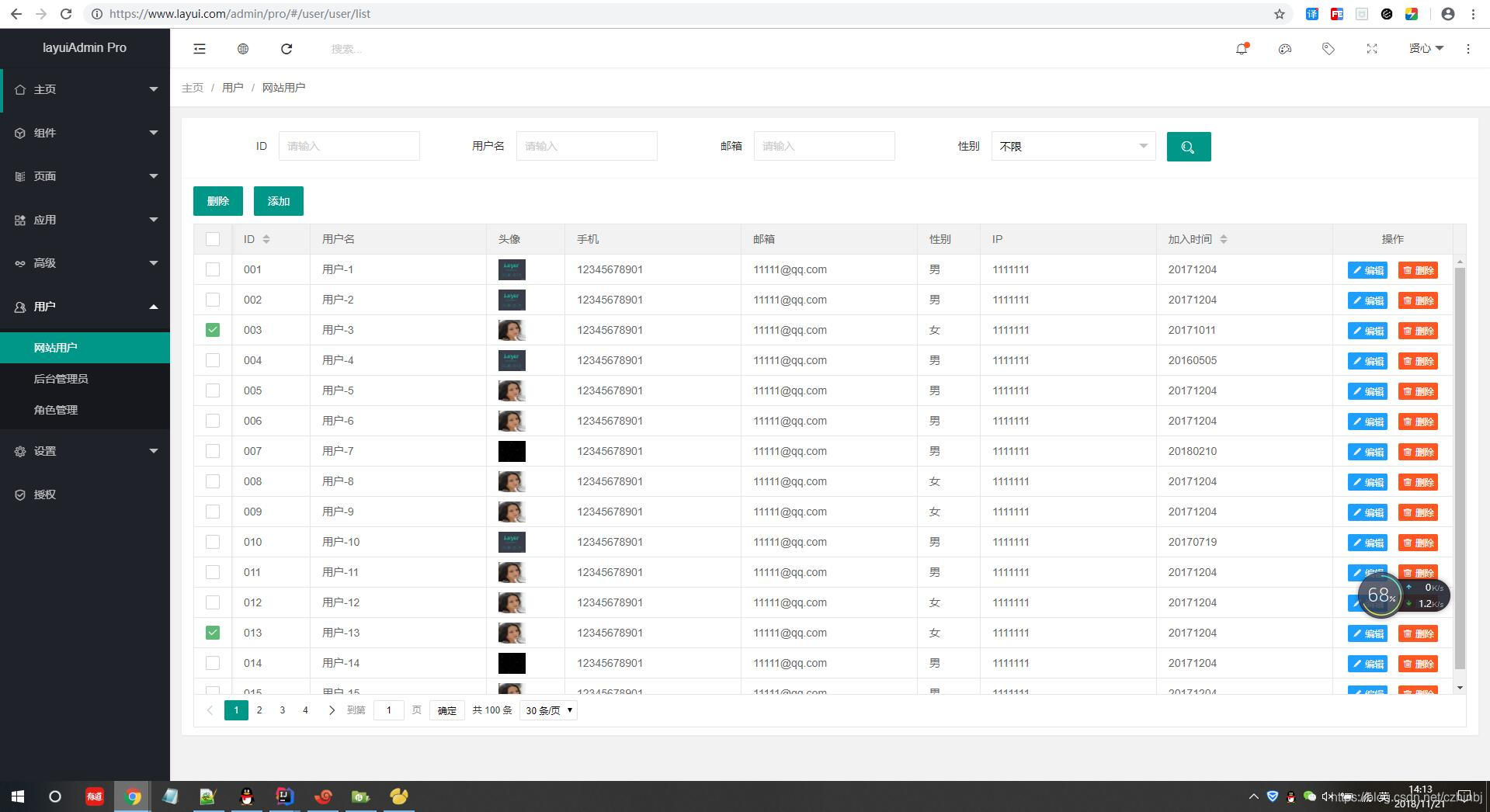This screenshot has width=1490, height=812.
Task: Click the edit button for user 005
Action: click(x=1367, y=391)
